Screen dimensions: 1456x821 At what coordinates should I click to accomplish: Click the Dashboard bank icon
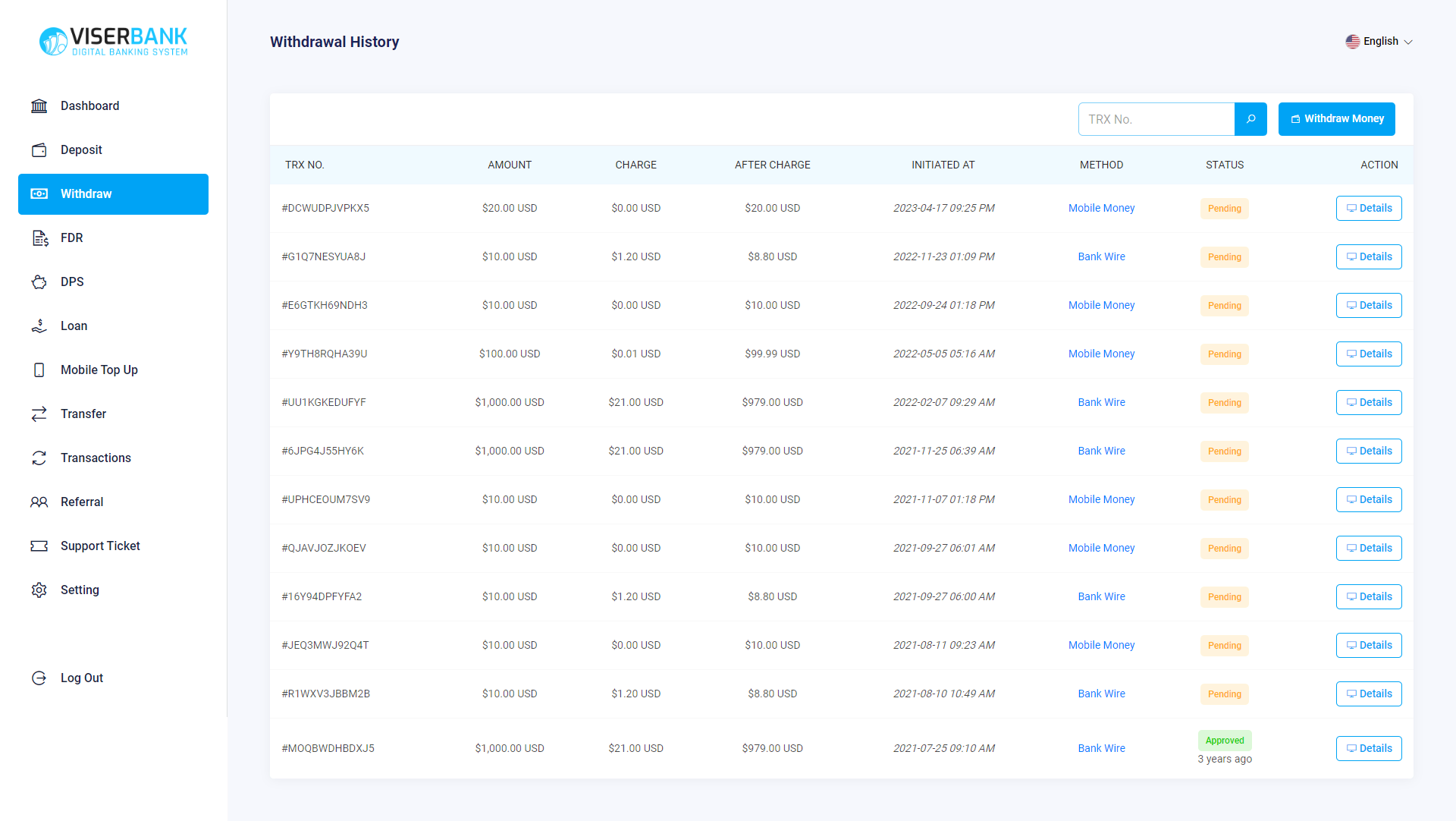pos(39,106)
